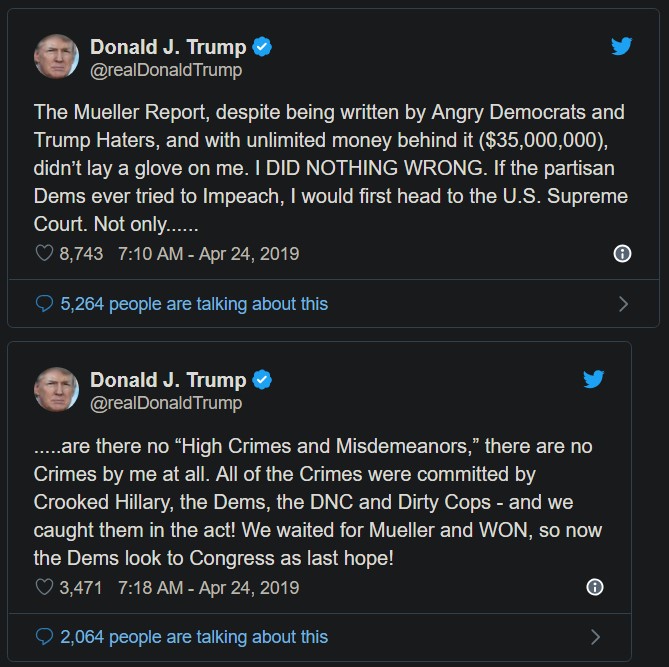Image resolution: width=669 pixels, height=667 pixels.
Task: Like the 7:18 AM tweet with the heart icon
Action: [44, 588]
